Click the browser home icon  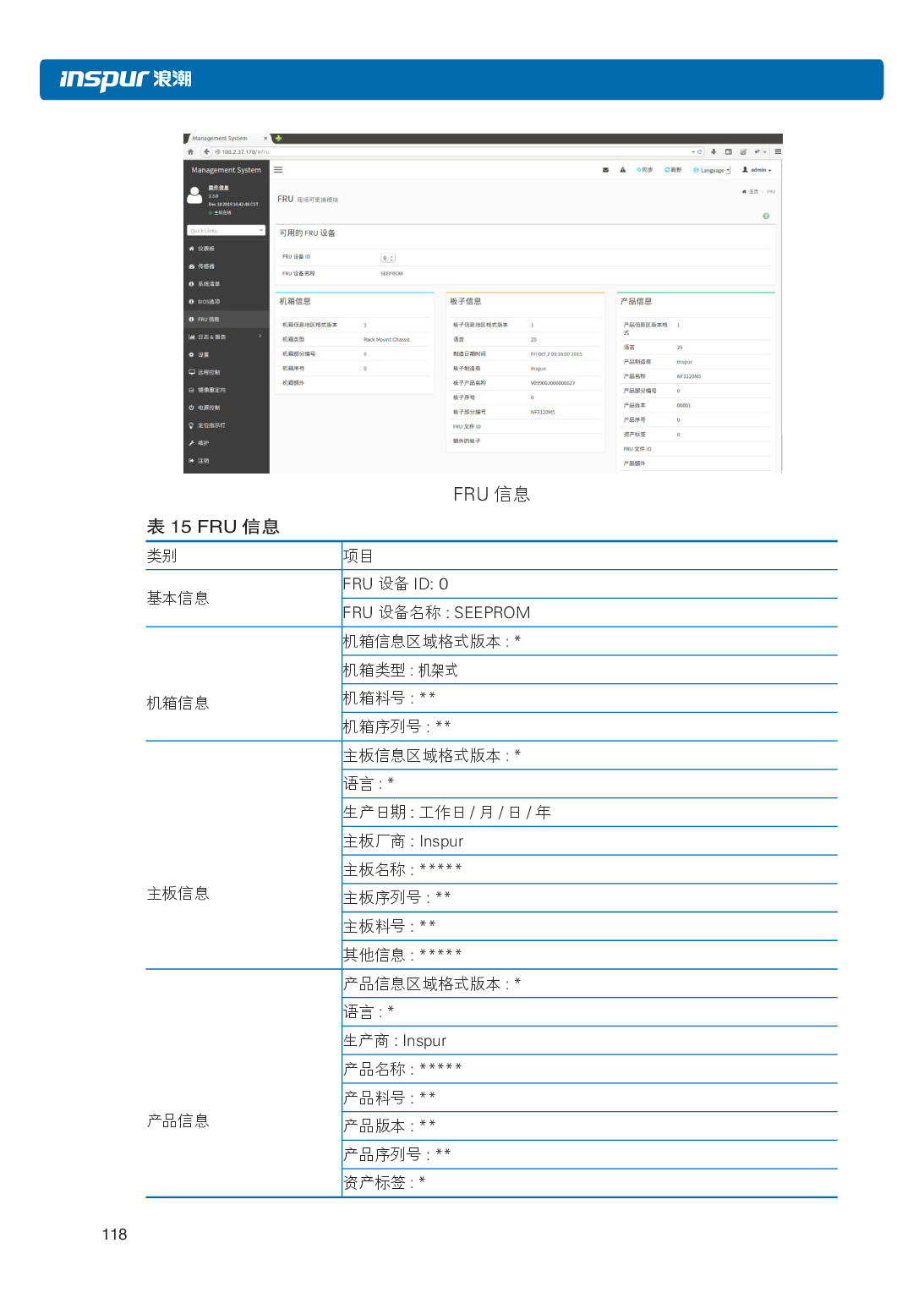191,152
